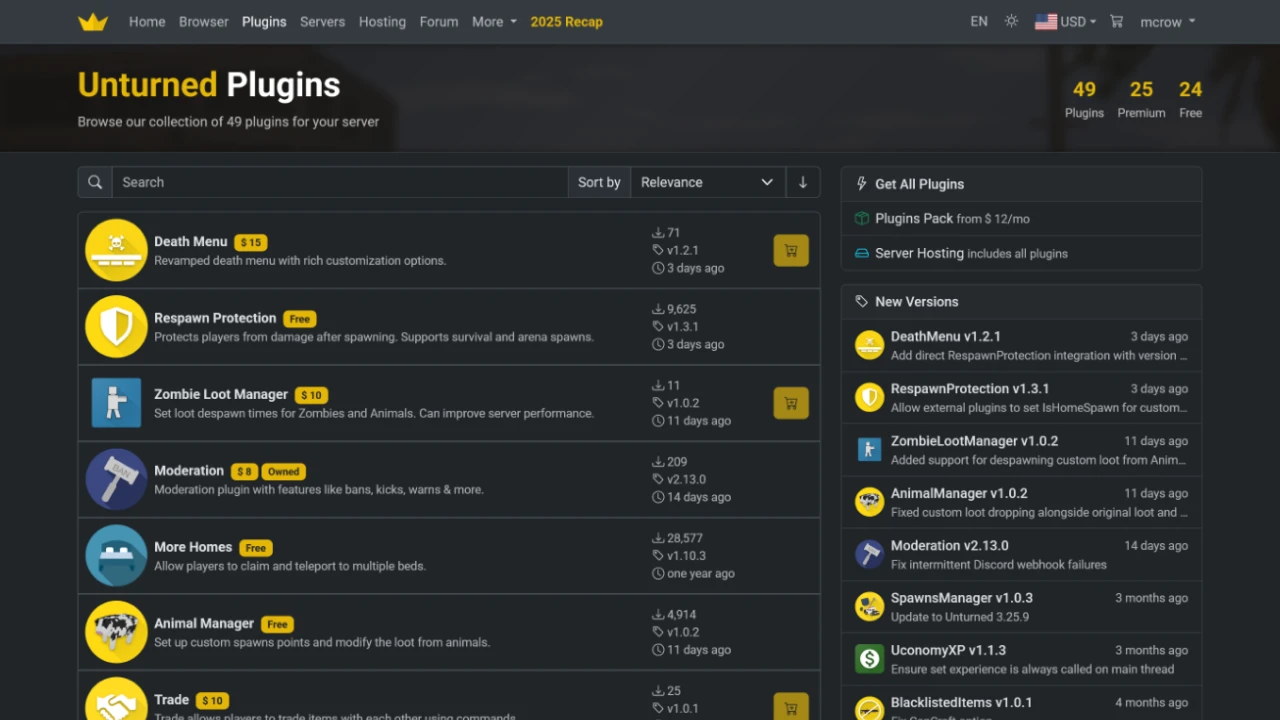Viewport: 1280px width, 720px height.
Task: Open the USD currency dropdown
Action: 1066,22
